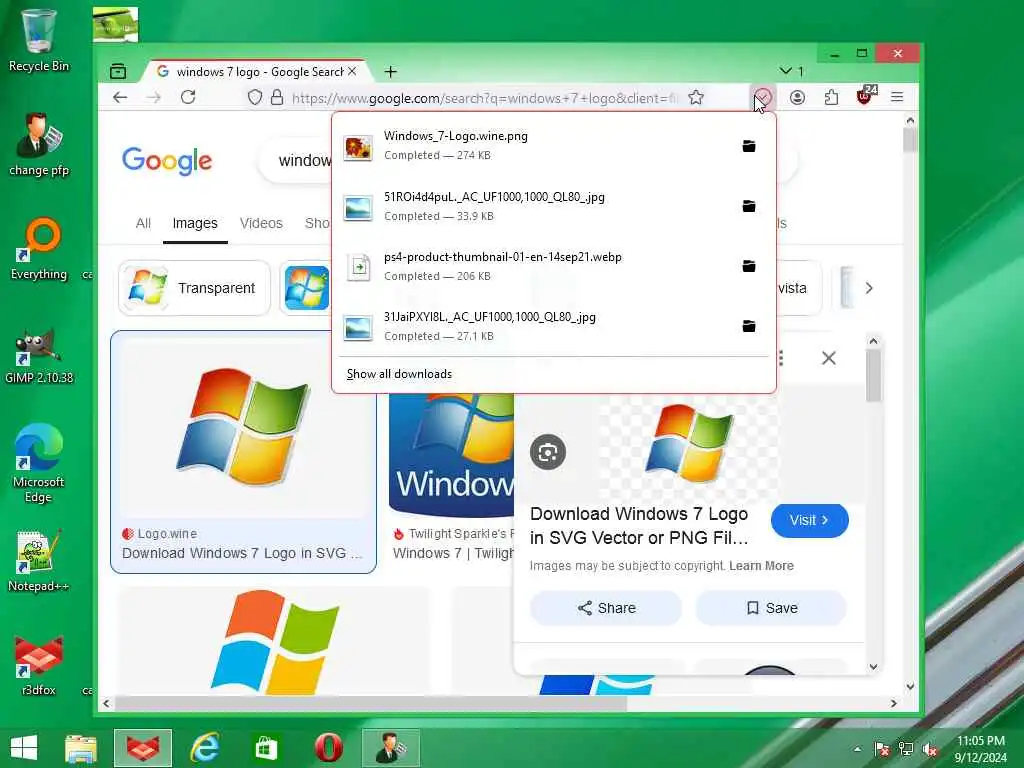Open a new browser tab

(391, 71)
